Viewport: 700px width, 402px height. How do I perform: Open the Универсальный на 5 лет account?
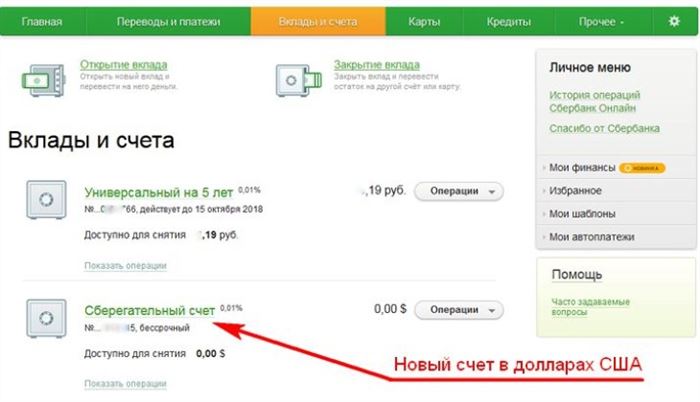coord(158,193)
